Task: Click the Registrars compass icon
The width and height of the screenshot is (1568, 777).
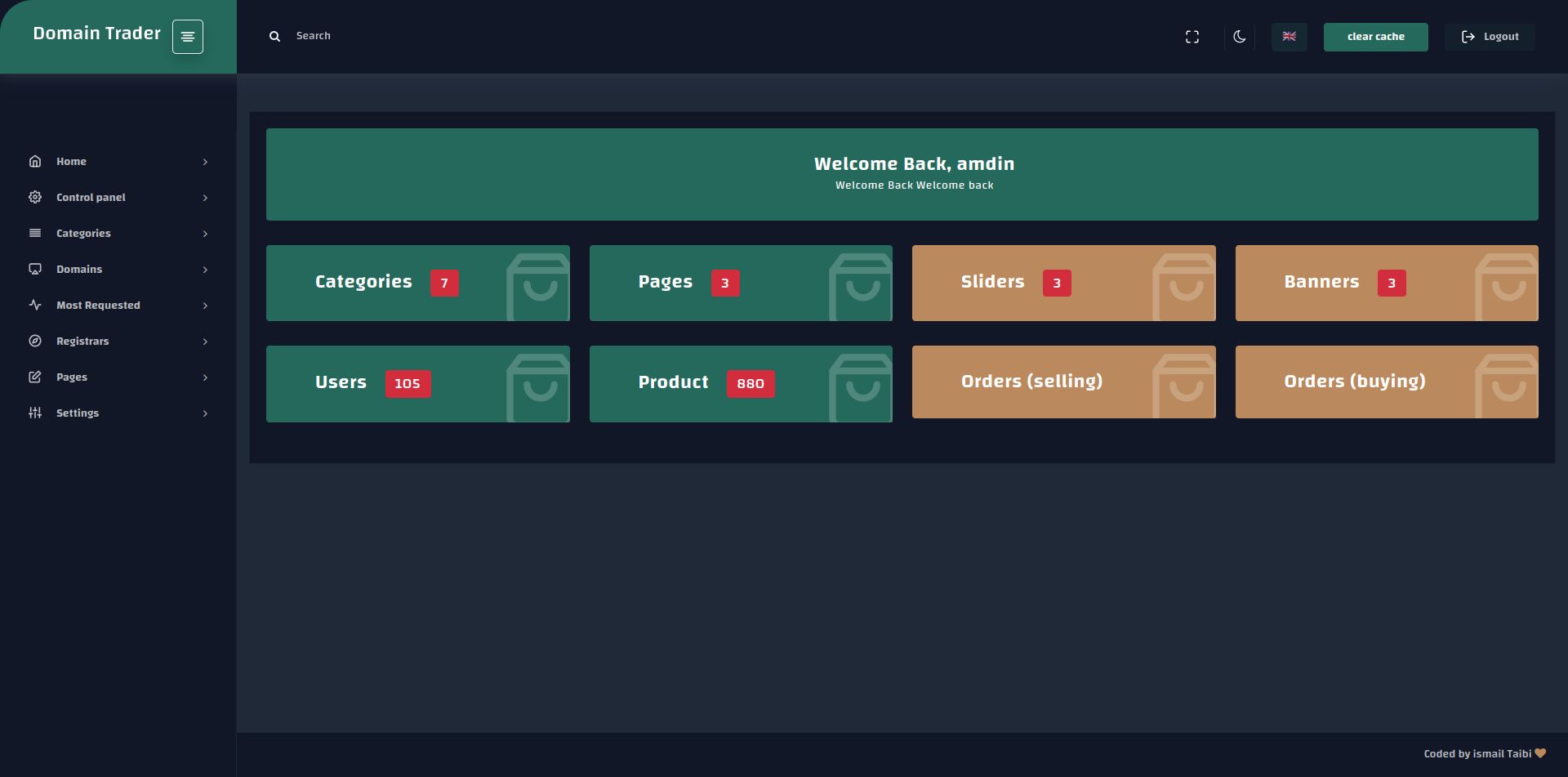Action: pyautogui.click(x=35, y=341)
